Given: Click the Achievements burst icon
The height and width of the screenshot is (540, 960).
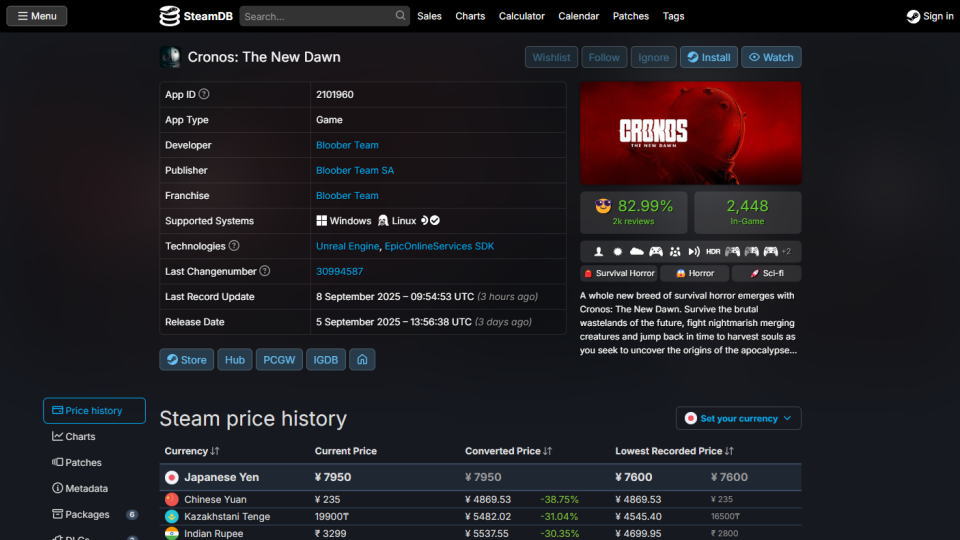Looking at the screenshot, I should point(617,251).
